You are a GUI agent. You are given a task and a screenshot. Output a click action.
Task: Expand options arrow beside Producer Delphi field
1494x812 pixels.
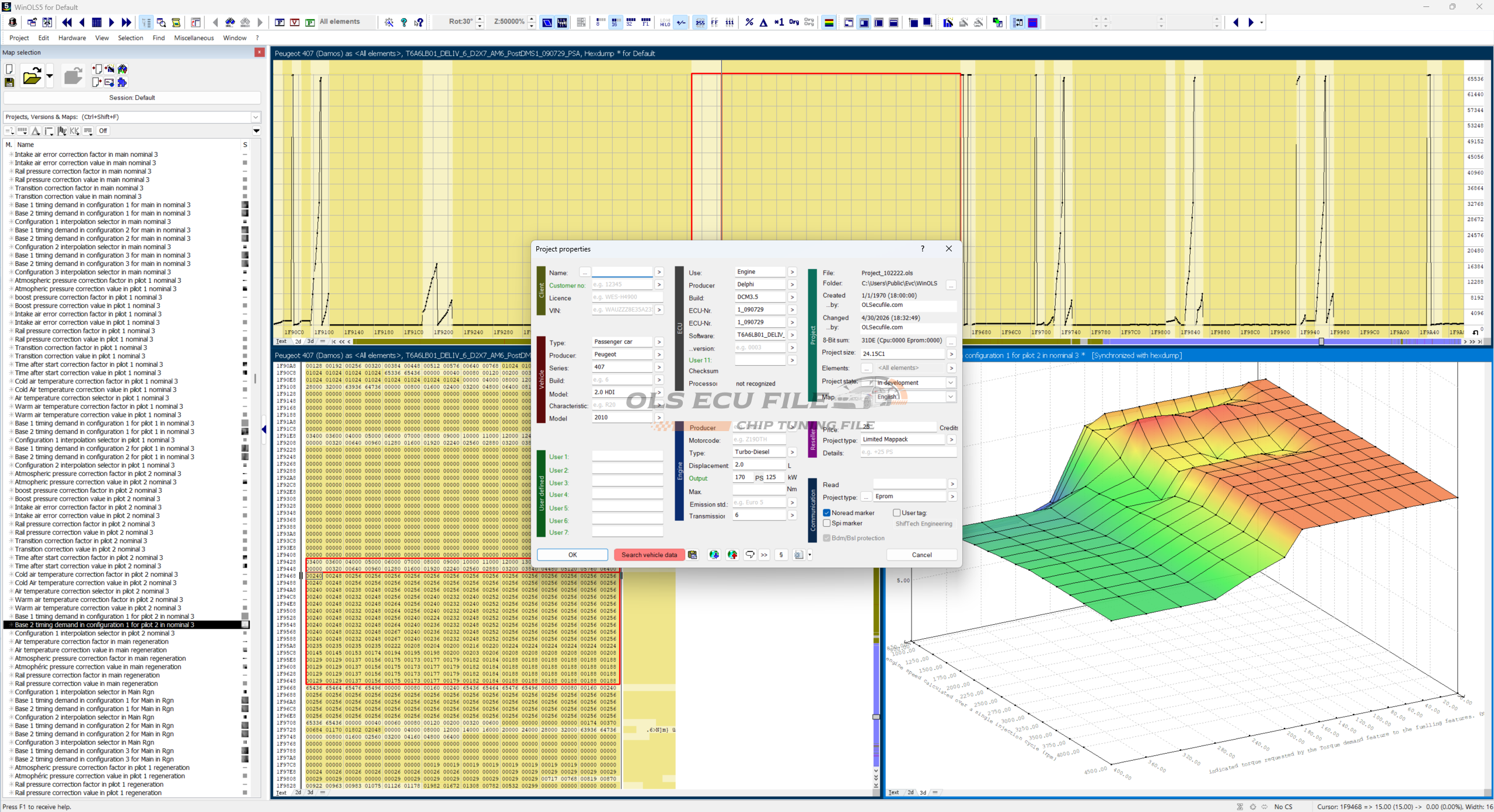792,285
